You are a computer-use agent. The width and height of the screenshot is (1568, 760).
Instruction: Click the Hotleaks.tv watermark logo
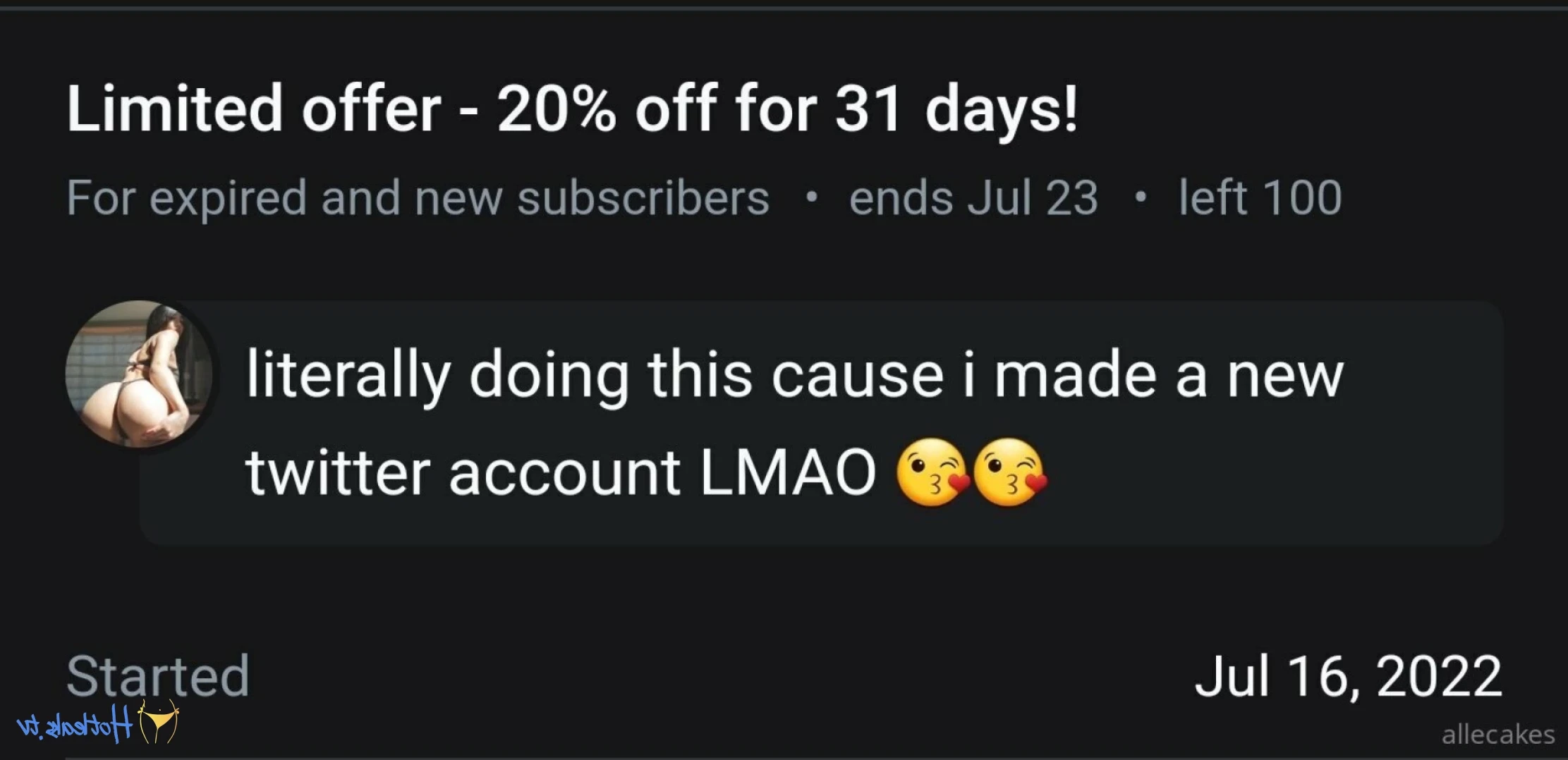point(97,724)
